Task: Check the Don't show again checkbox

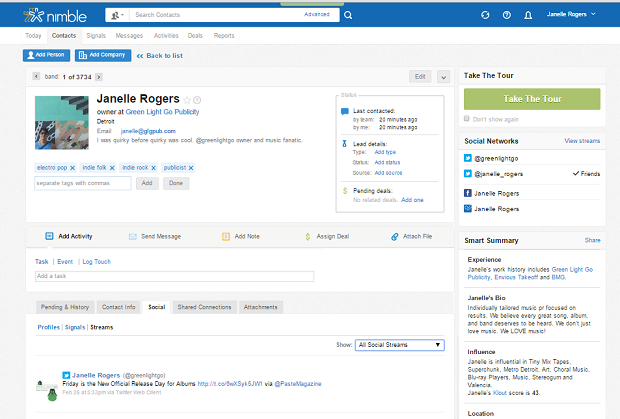Action: click(x=469, y=118)
